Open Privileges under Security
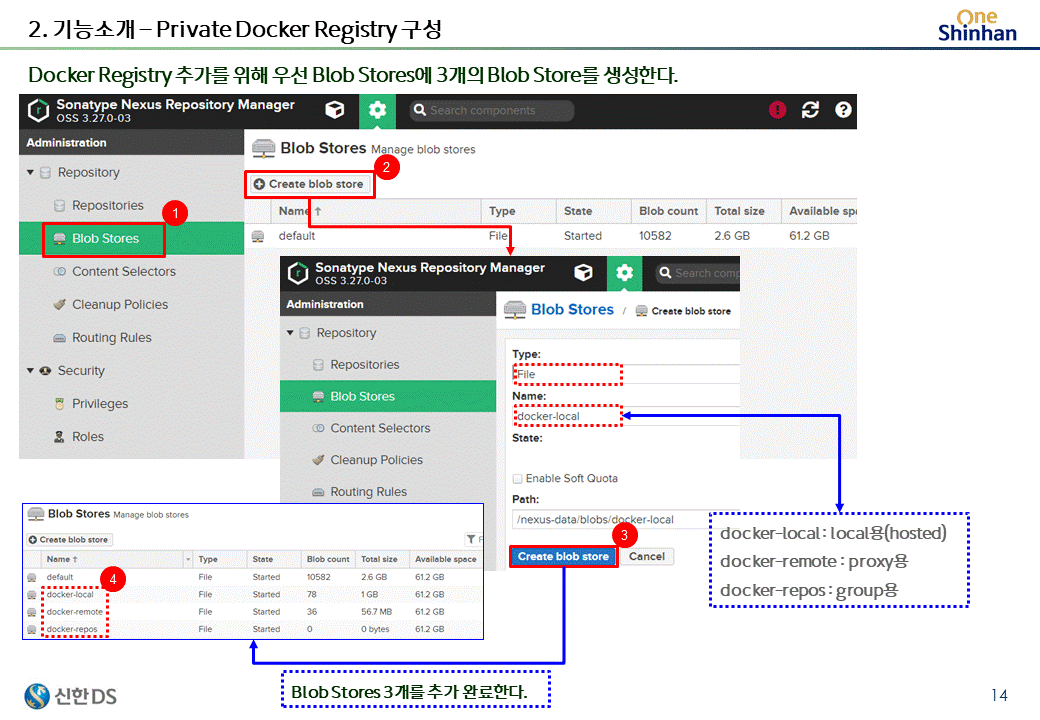 [x=99, y=404]
